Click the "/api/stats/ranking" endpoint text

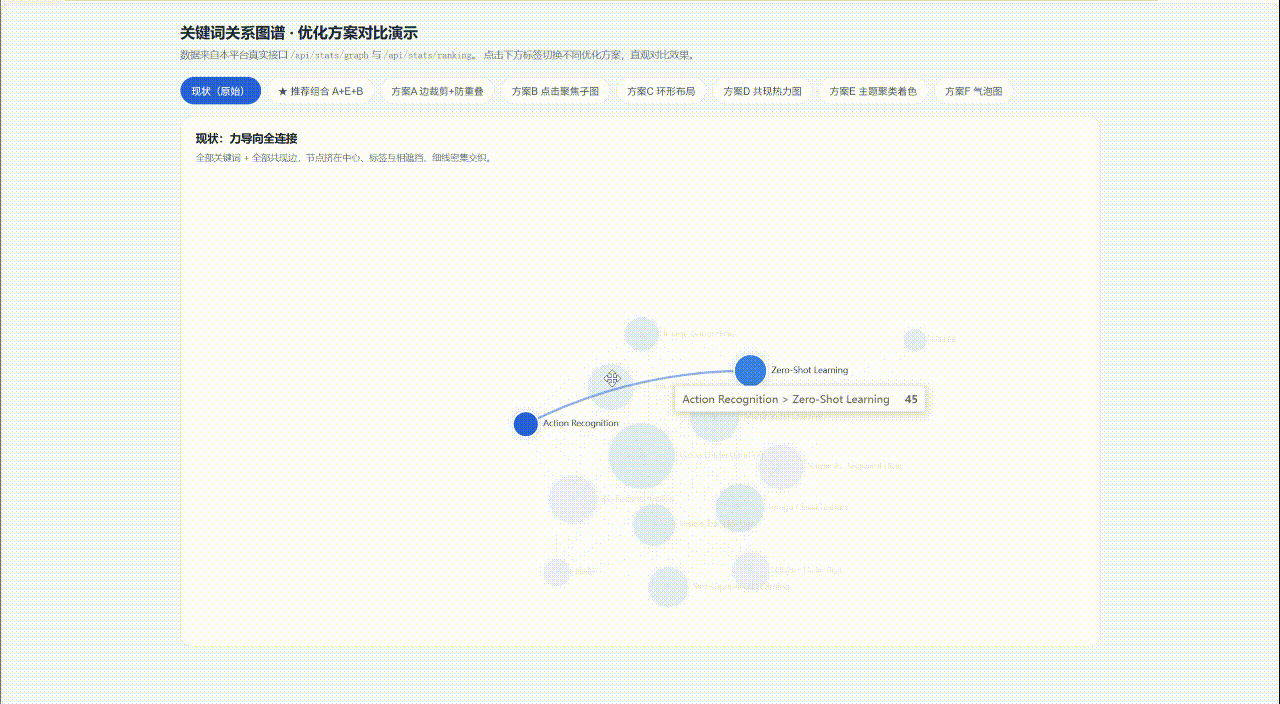pyautogui.click(x=430, y=55)
